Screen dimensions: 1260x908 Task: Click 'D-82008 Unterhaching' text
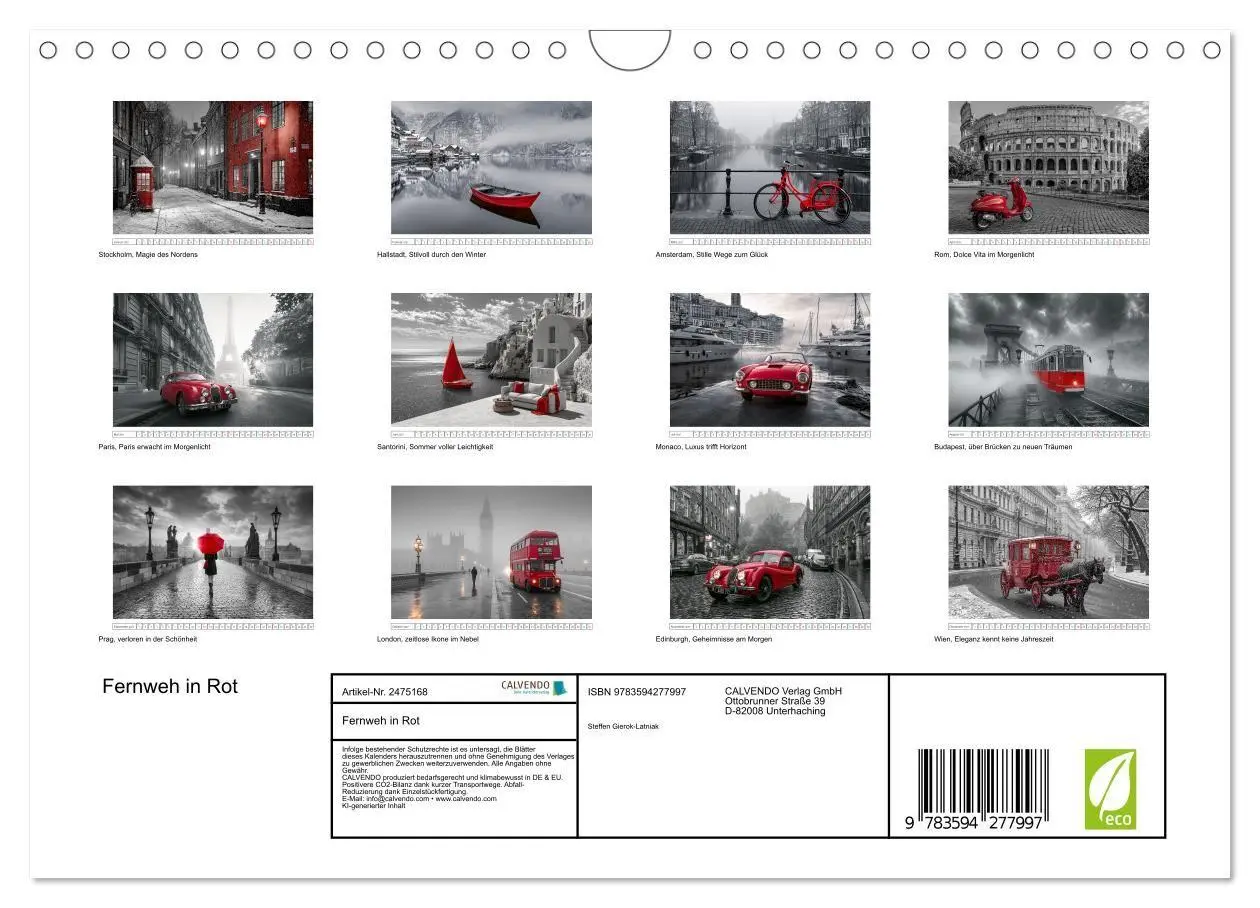775,711
